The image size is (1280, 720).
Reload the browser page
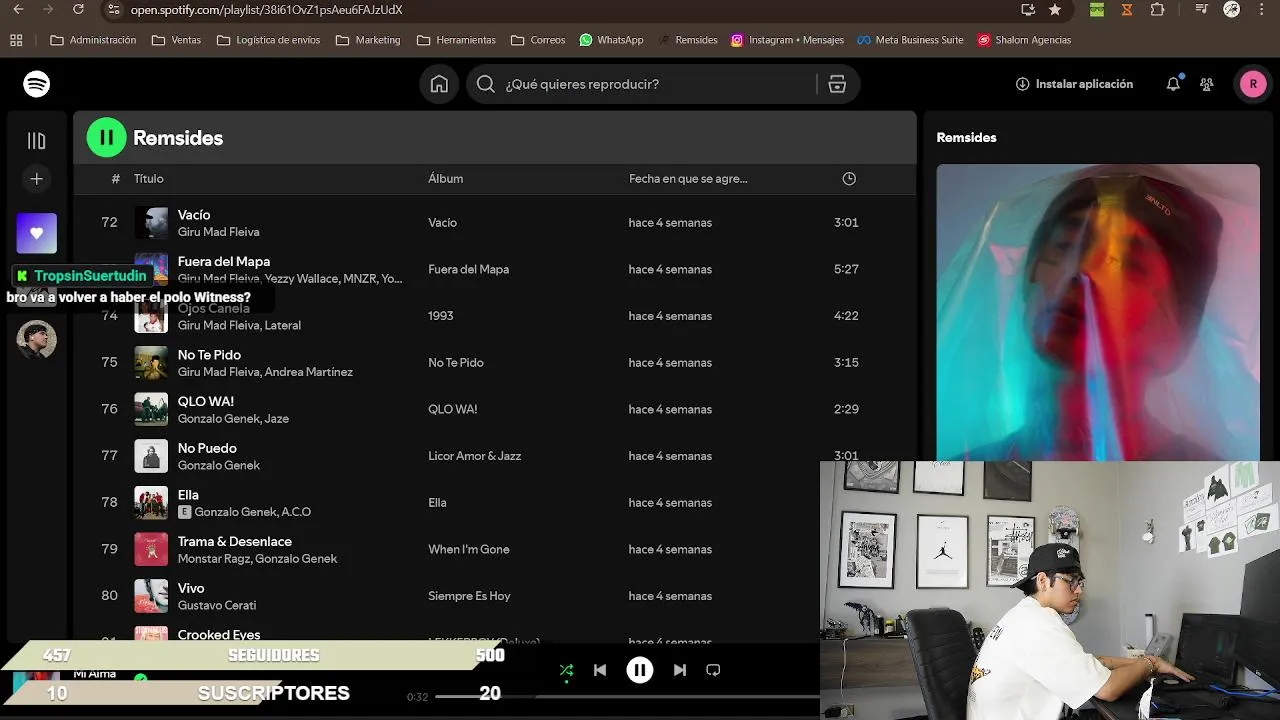[79, 10]
